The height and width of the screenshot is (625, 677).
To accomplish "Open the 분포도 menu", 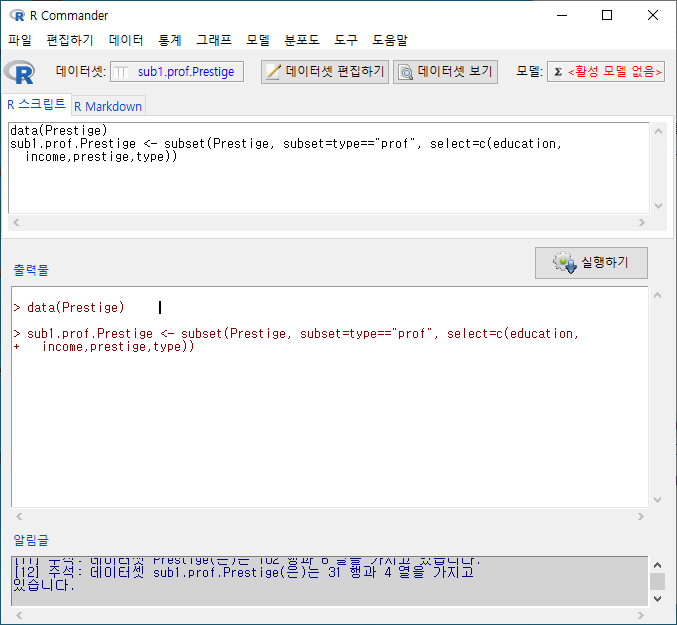I will pos(302,40).
